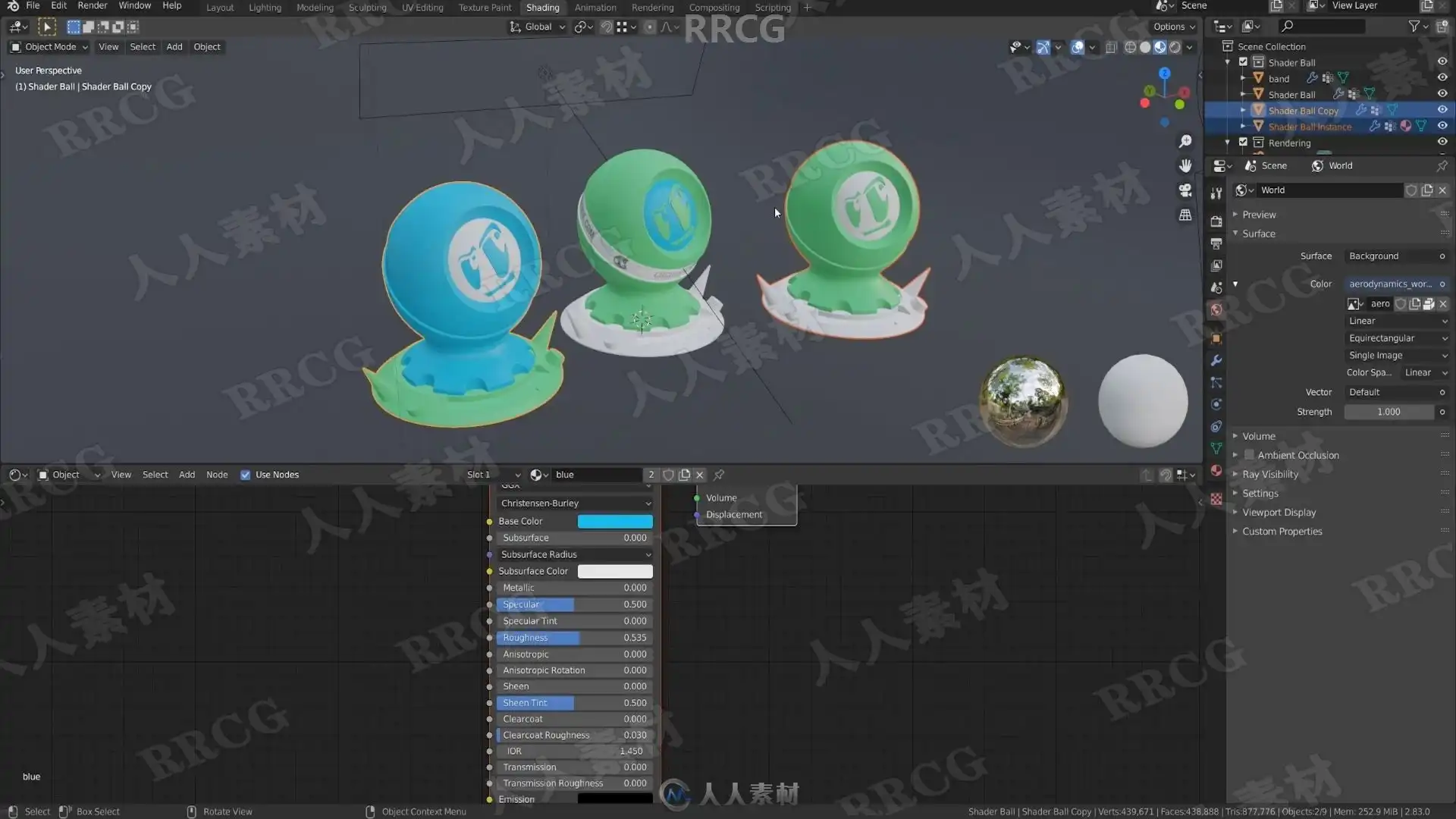Open the Christensen-Burley subsurface method dropdown
The image size is (1456, 819).
point(576,504)
